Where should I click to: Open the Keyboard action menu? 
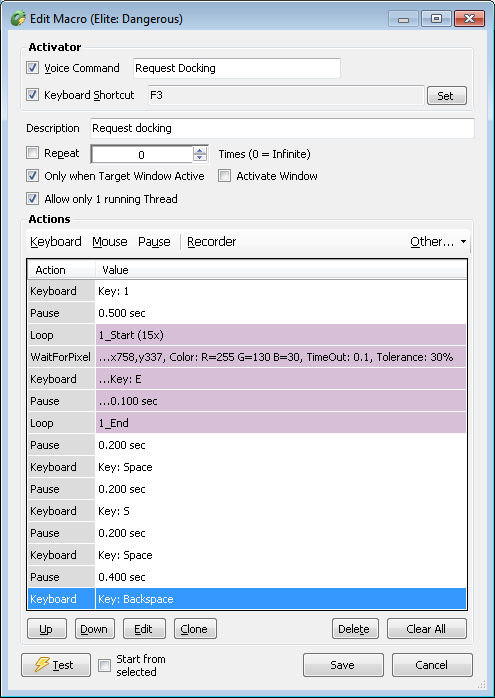[x=56, y=242]
